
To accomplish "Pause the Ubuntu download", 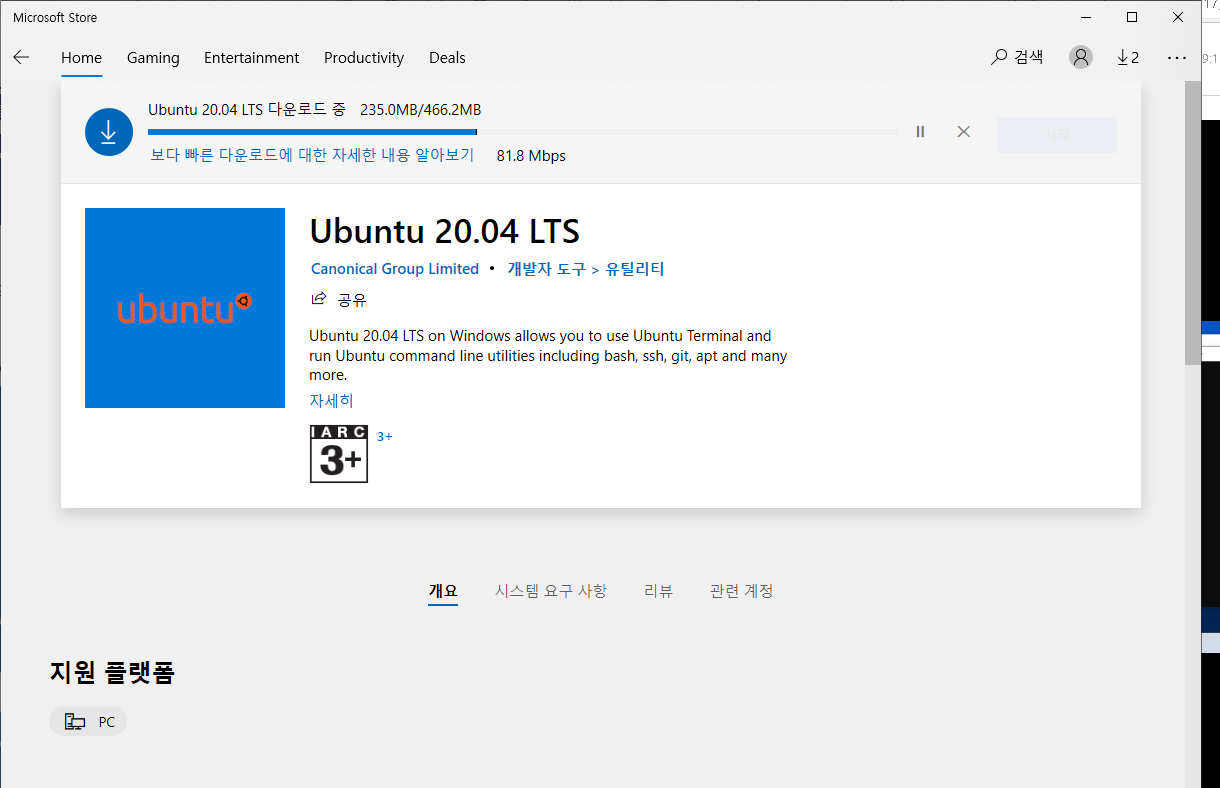I will [920, 131].
